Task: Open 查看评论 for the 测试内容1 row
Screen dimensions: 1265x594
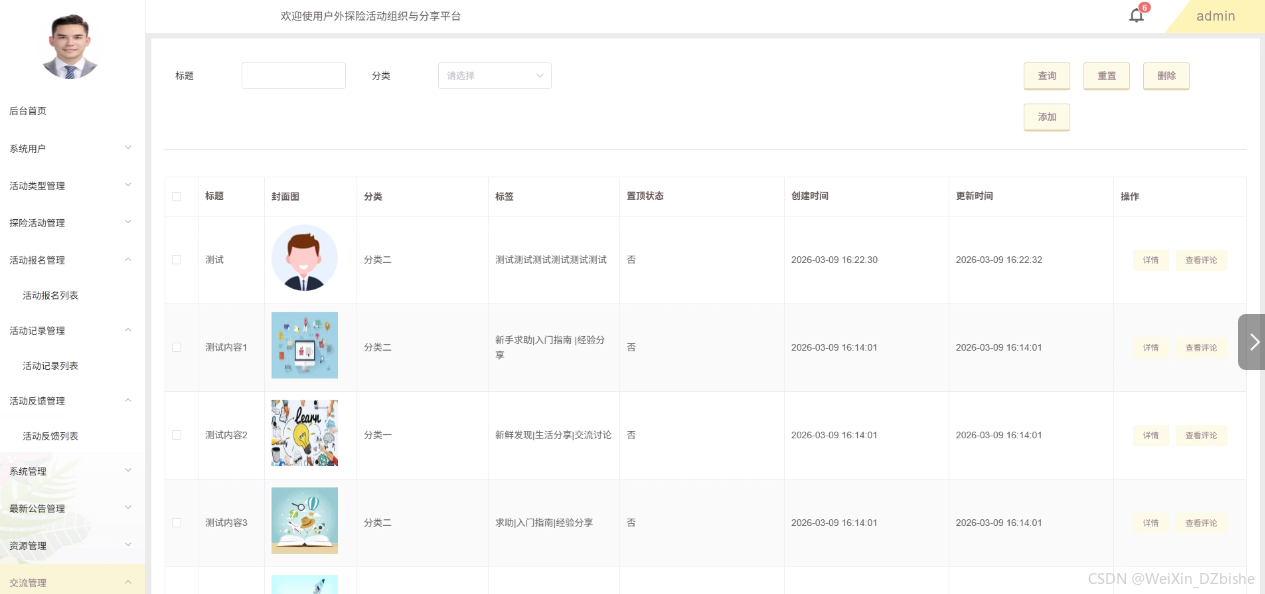Action: (x=1201, y=348)
